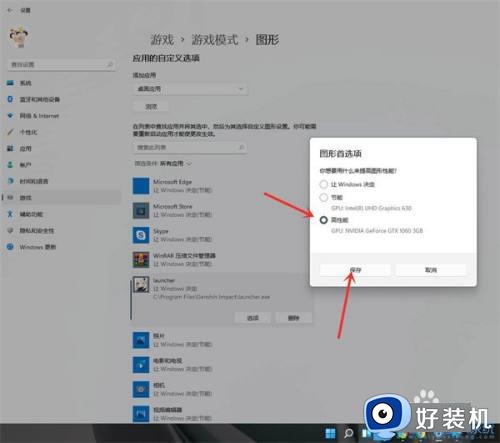The width and height of the screenshot is (500, 443).
Task: Click the Microsoft Store app icon
Action: click(141, 210)
